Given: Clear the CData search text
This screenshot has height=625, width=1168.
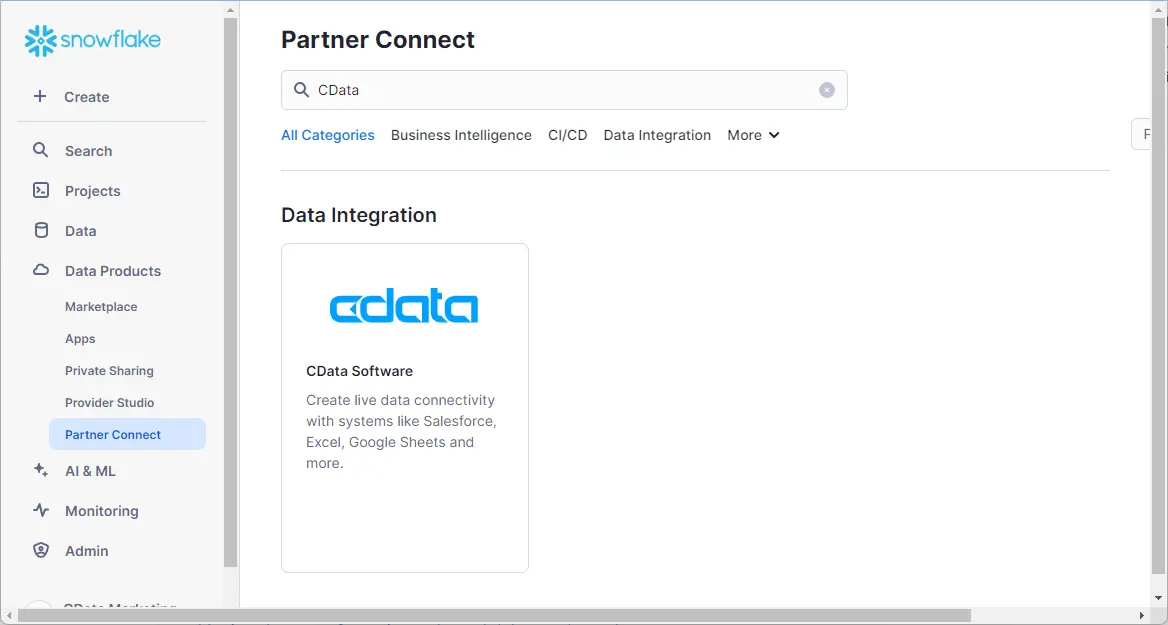Looking at the screenshot, I should (827, 90).
